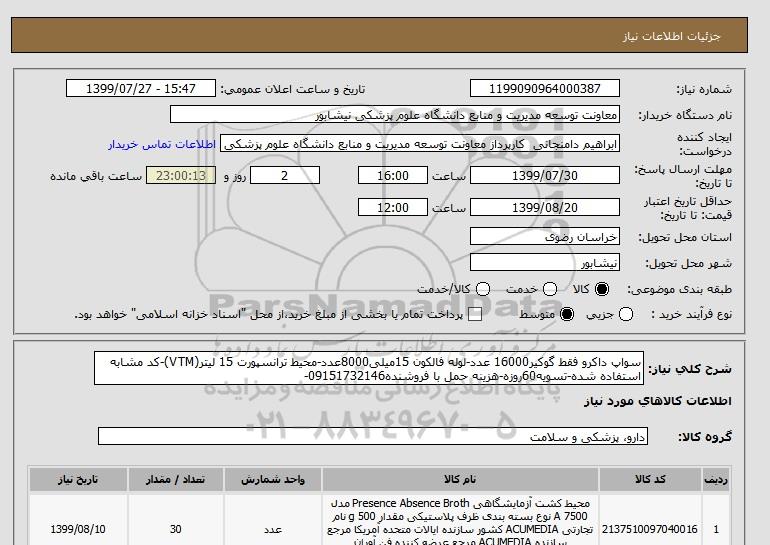This screenshot has height=545, width=770.
Task: Click the نام کالا column header
Action: pos(460,479)
